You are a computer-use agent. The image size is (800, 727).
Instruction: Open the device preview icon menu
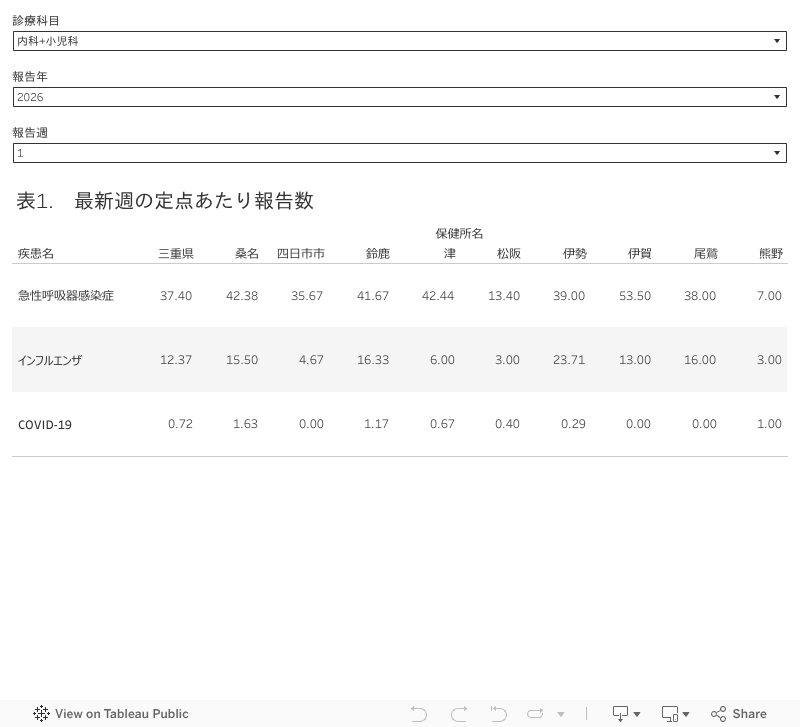tap(676, 714)
